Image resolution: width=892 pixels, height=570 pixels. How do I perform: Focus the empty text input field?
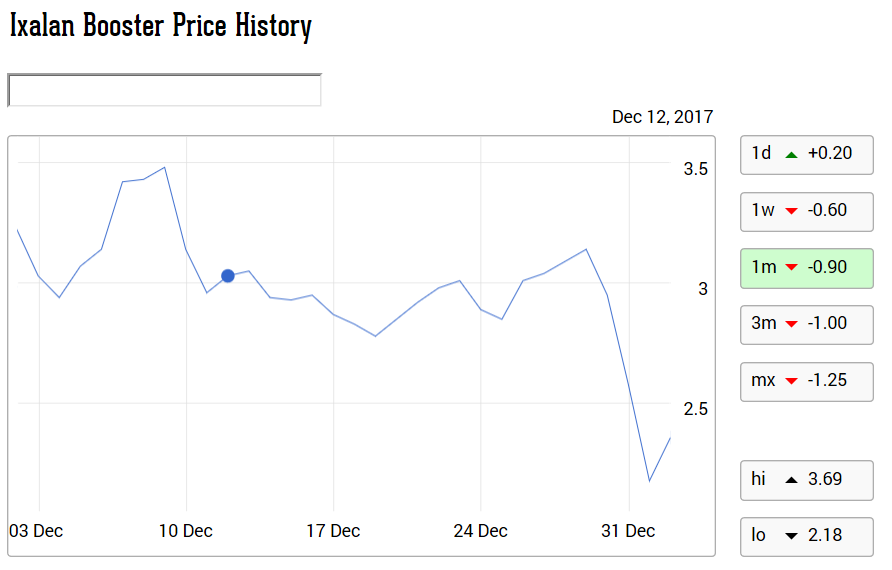164,90
